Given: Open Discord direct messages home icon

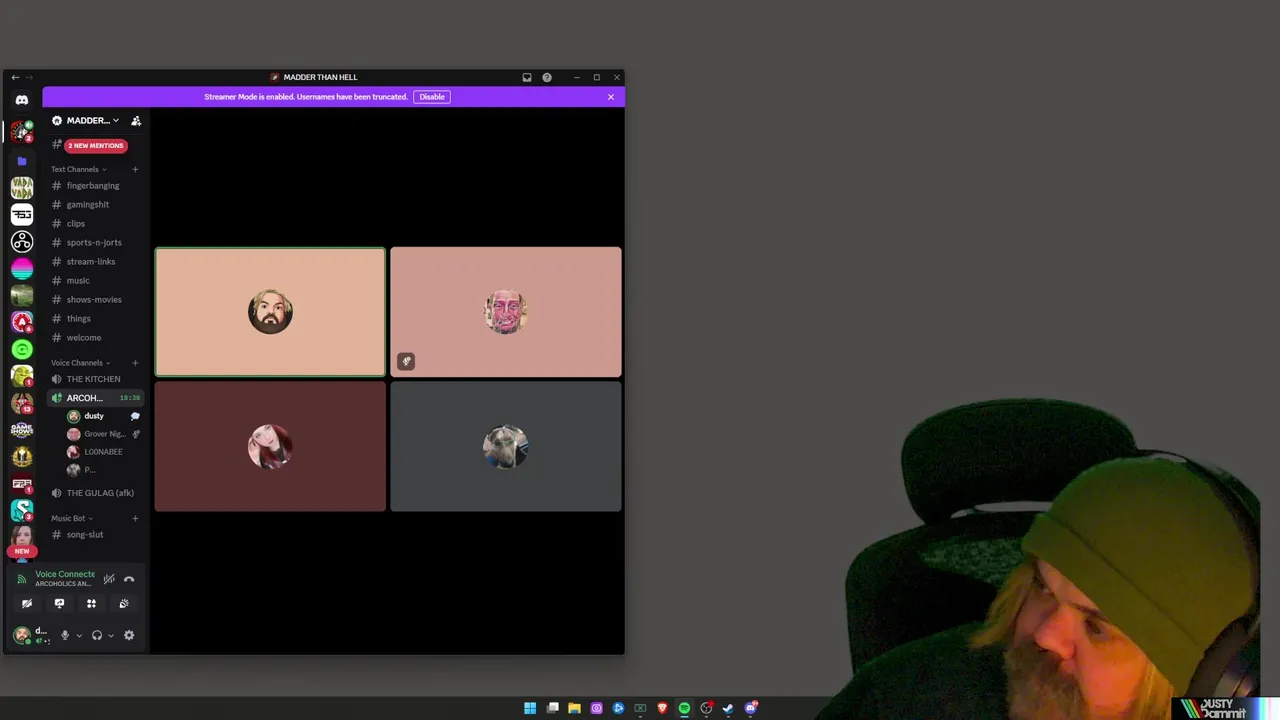Looking at the screenshot, I should [22, 100].
